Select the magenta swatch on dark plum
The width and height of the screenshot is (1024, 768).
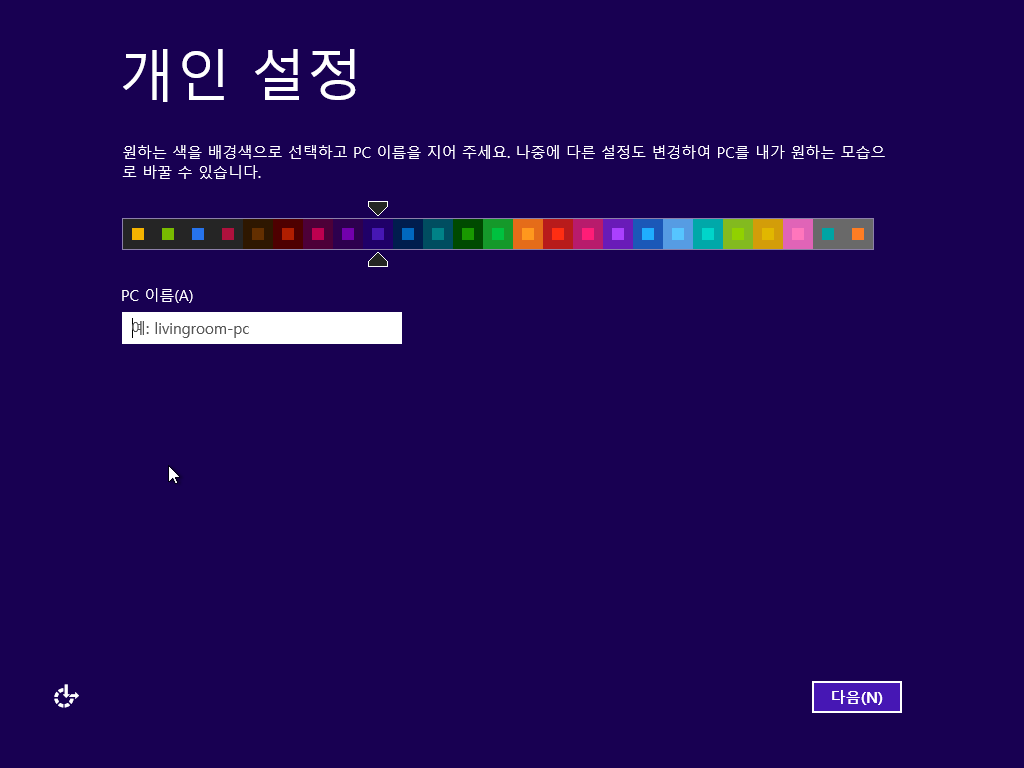318,234
